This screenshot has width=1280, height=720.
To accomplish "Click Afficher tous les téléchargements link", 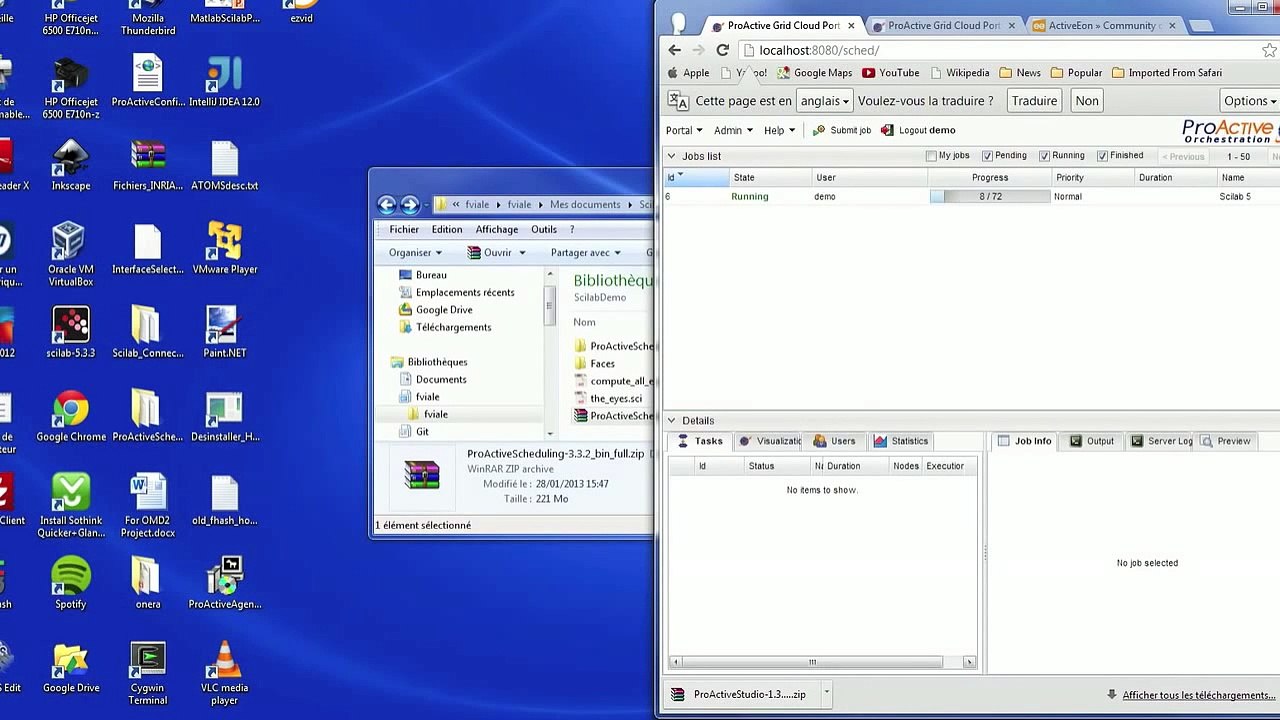I will pyautogui.click(x=1198, y=695).
